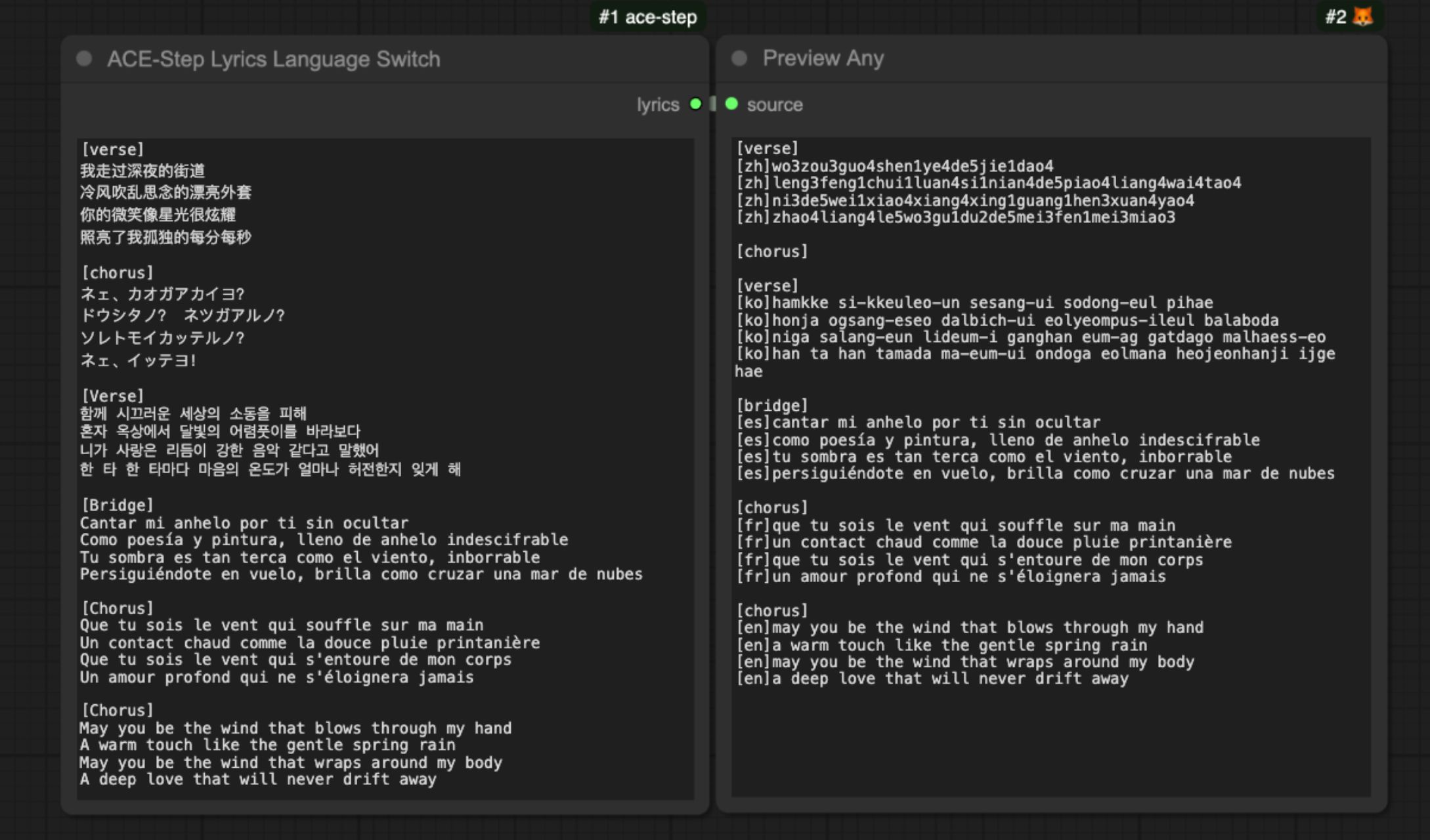Click '[fr]un amour profond' preview line
Screen dimensions: 1430x840
[951, 577]
